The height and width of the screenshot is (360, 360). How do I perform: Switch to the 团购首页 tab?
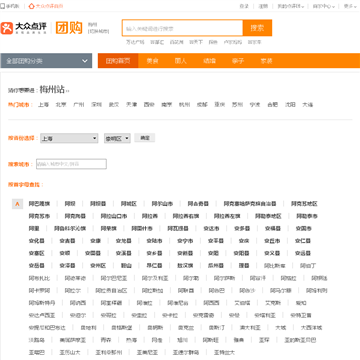point(118,61)
